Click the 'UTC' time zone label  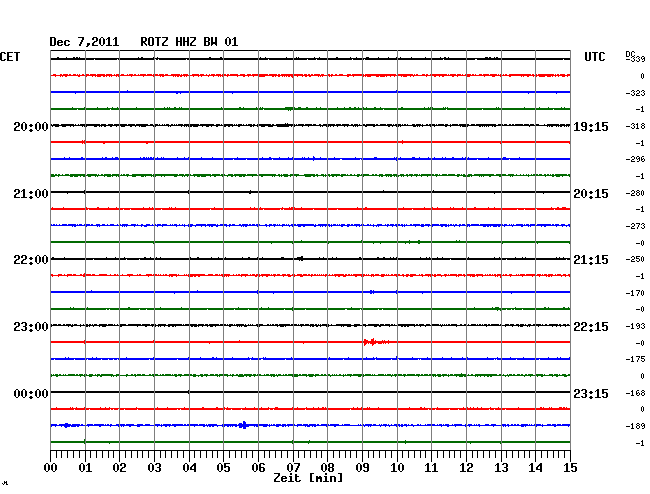(x=594, y=57)
